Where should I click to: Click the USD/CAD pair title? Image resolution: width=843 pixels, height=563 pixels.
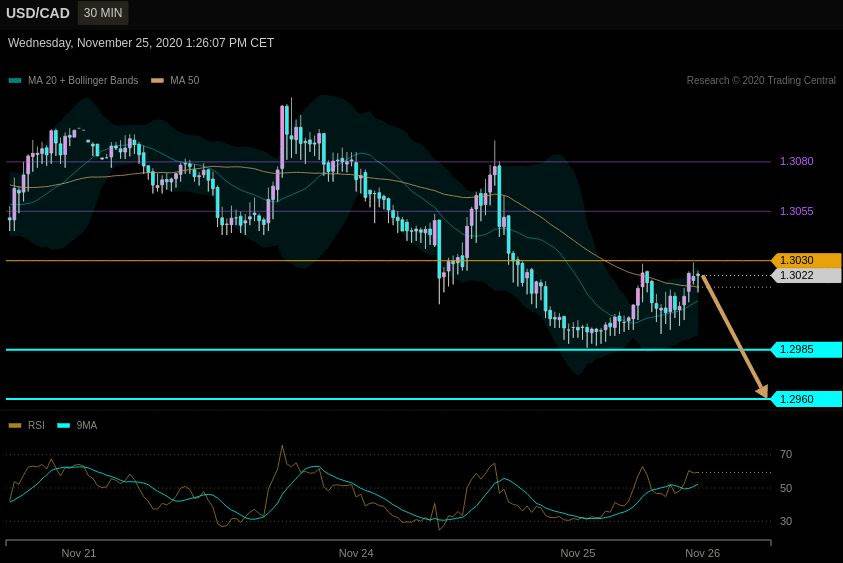[38, 13]
